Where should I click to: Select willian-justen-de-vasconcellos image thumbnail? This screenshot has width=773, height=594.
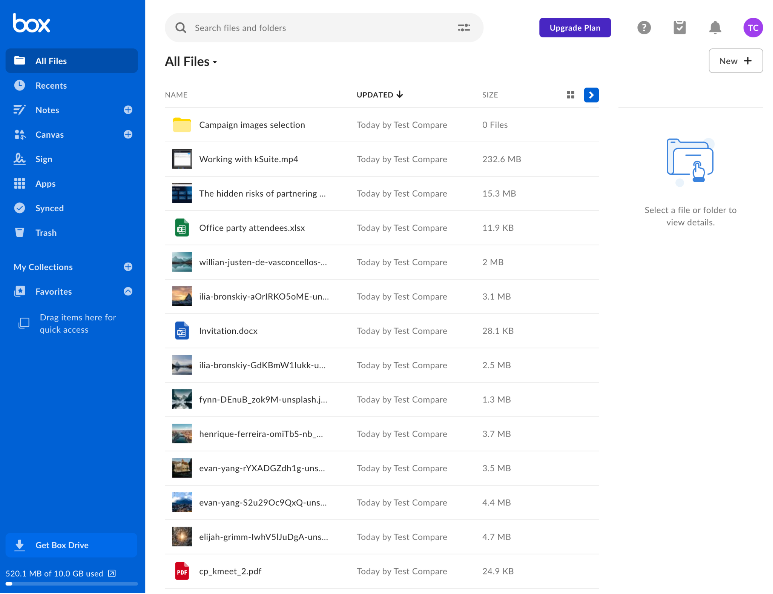point(181,262)
